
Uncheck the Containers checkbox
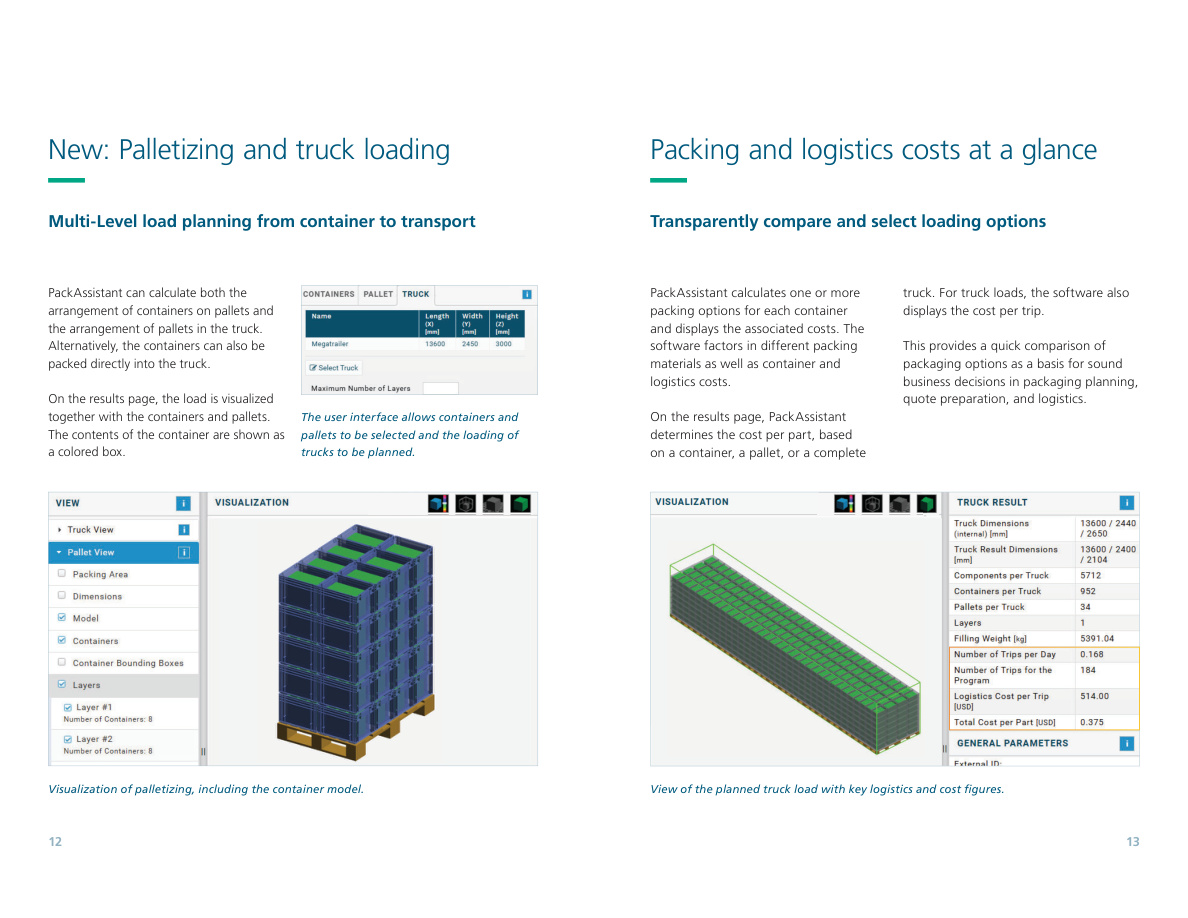62,640
